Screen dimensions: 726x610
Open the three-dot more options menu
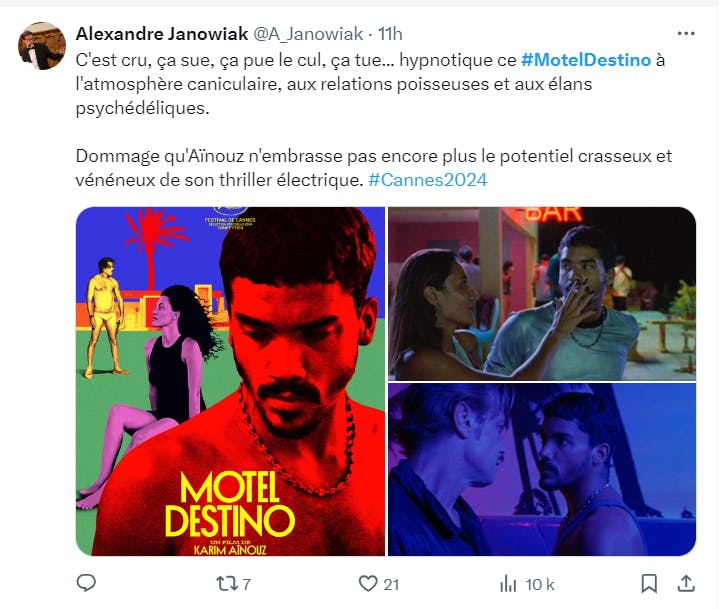pos(686,33)
